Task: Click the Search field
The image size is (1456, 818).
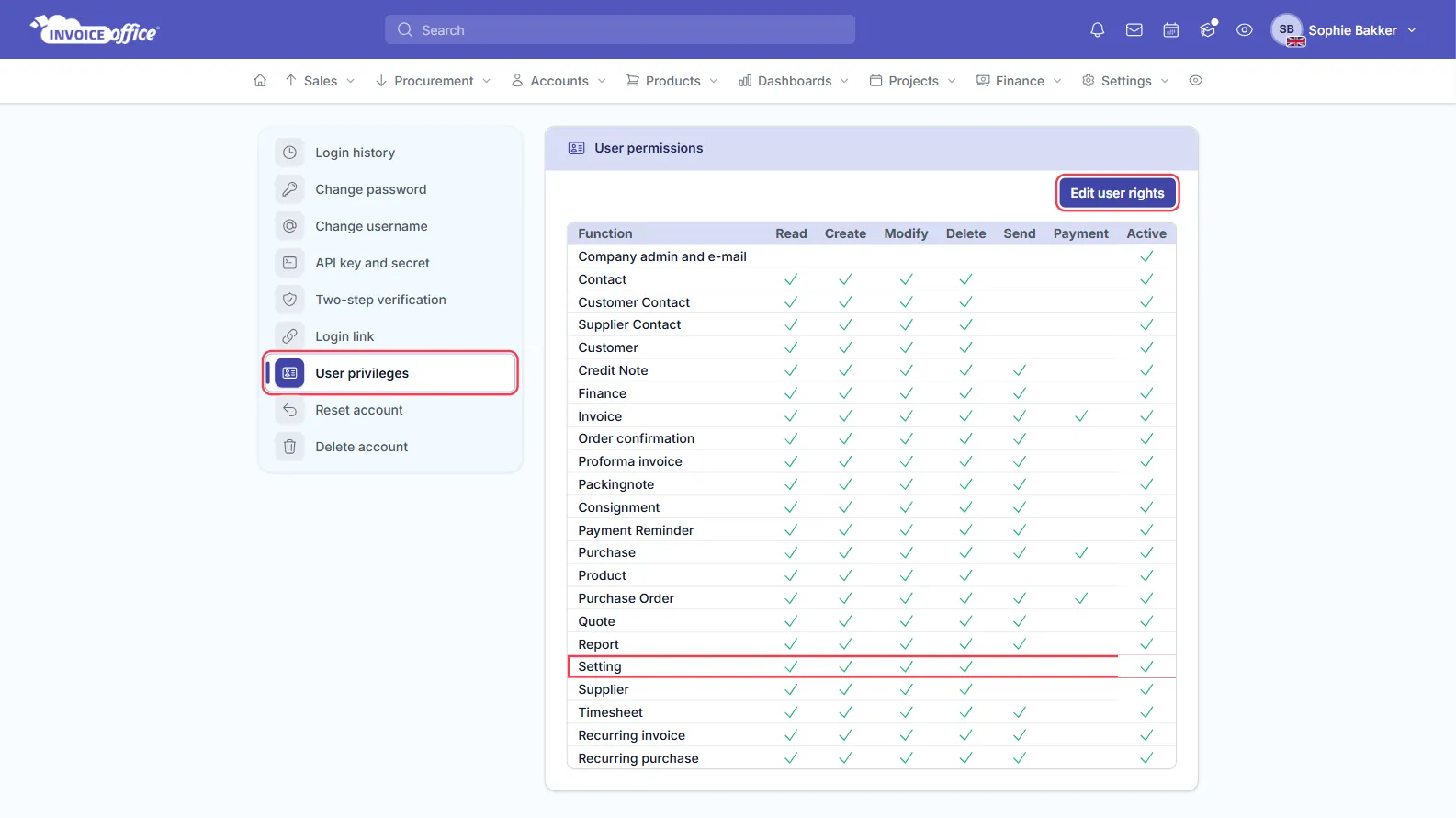Action: pos(620,30)
